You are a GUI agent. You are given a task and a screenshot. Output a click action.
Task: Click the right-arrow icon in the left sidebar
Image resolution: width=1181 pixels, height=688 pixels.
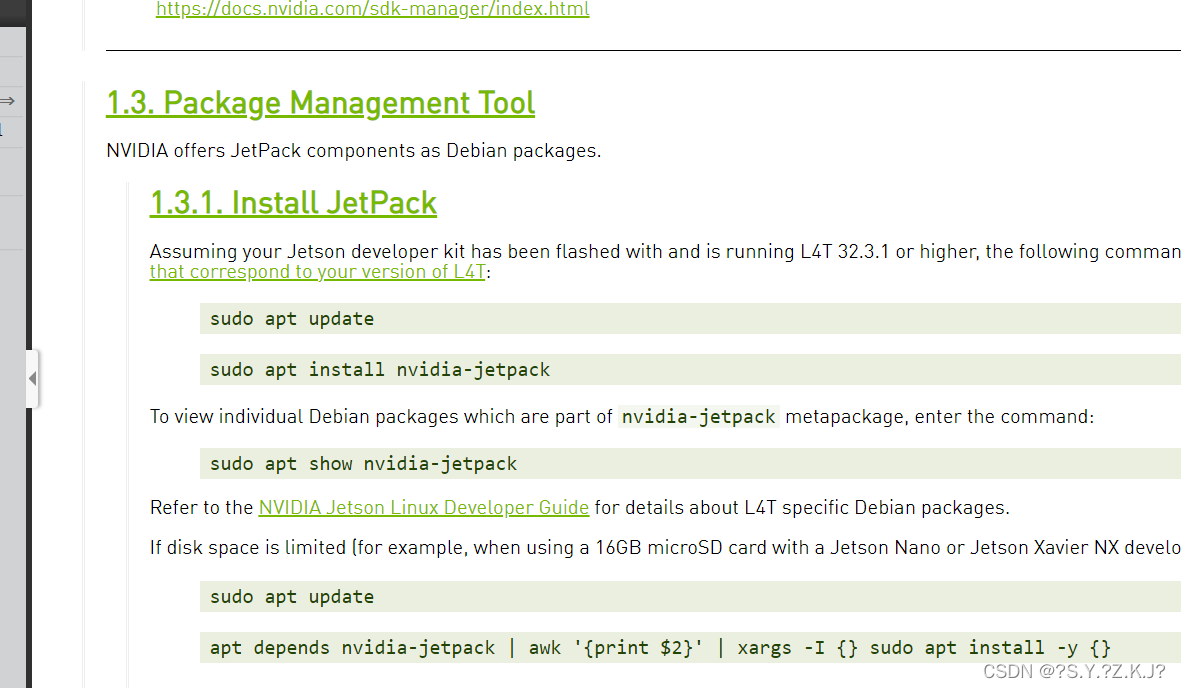point(8,101)
